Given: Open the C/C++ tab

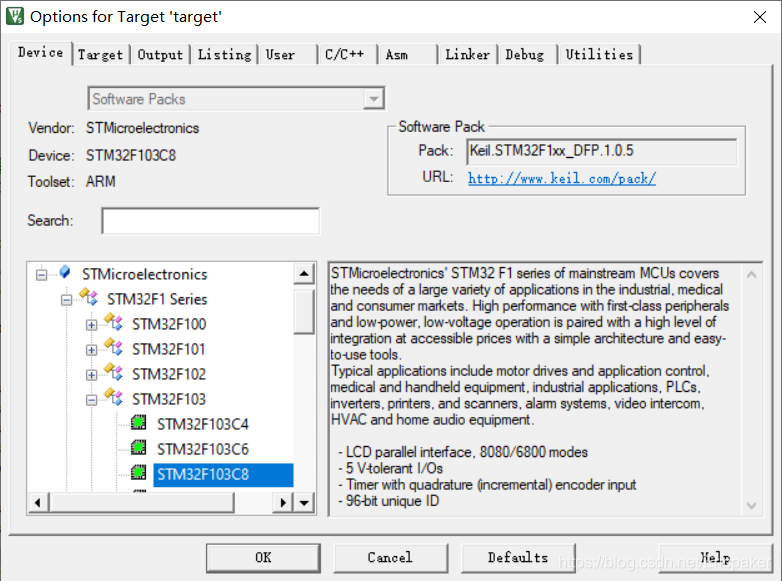Looking at the screenshot, I should pyautogui.click(x=348, y=54).
